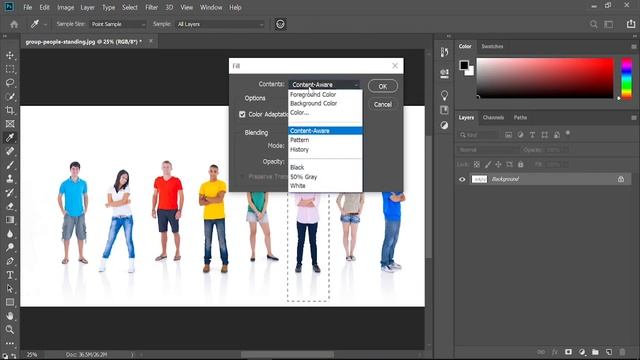Expand the layer blend mode dropdown
The height and width of the screenshot is (360, 640).
(487, 150)
